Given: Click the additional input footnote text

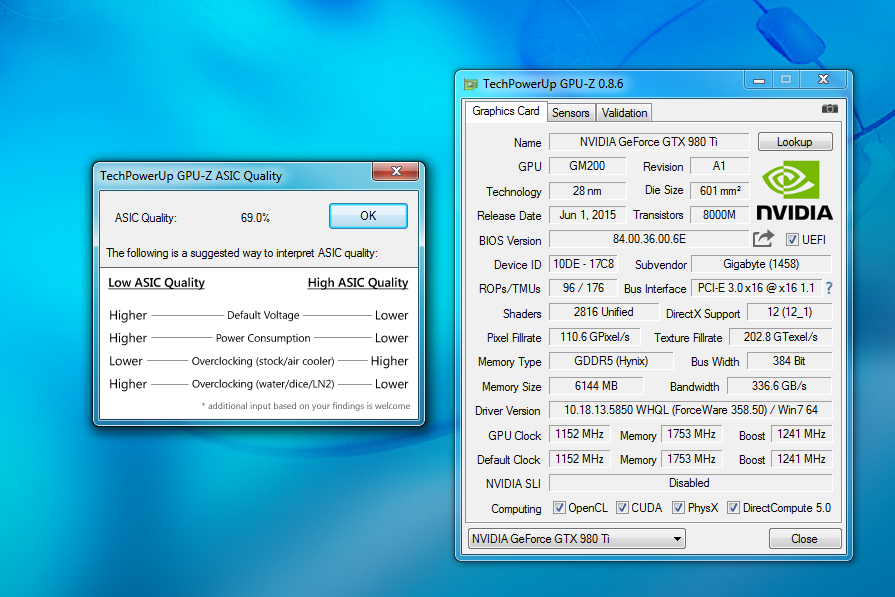Looking at the screenshot, I should [306, 406].
